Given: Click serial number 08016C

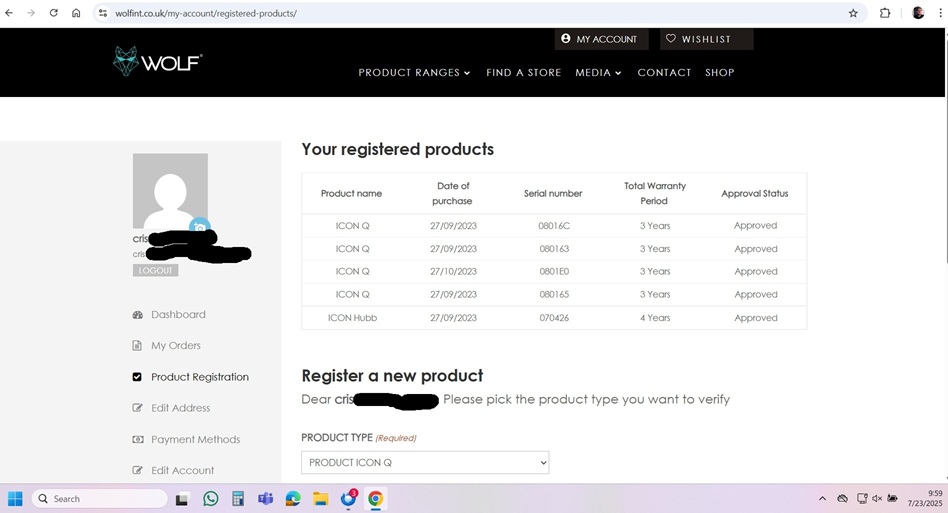Looking at the screenshot, I should (x=554, y=225).
